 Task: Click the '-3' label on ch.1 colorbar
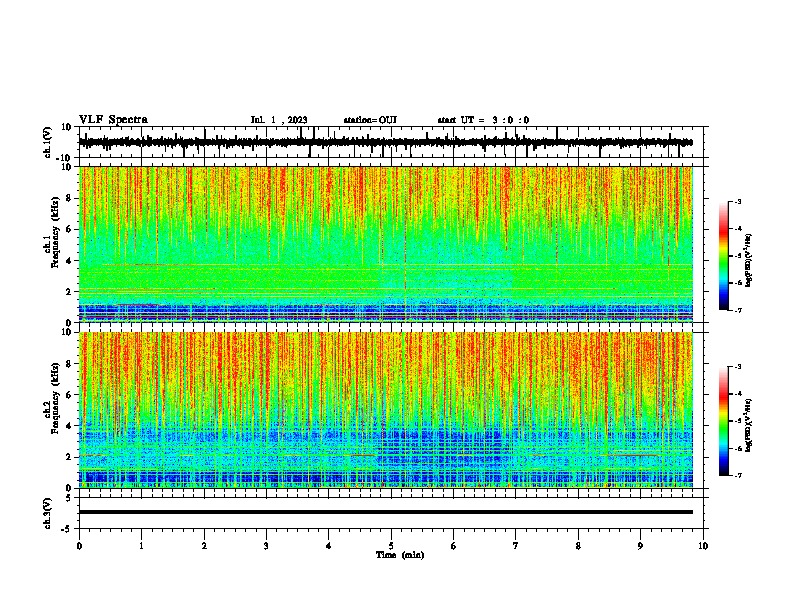pyautogui.click(x=737, y=201)
